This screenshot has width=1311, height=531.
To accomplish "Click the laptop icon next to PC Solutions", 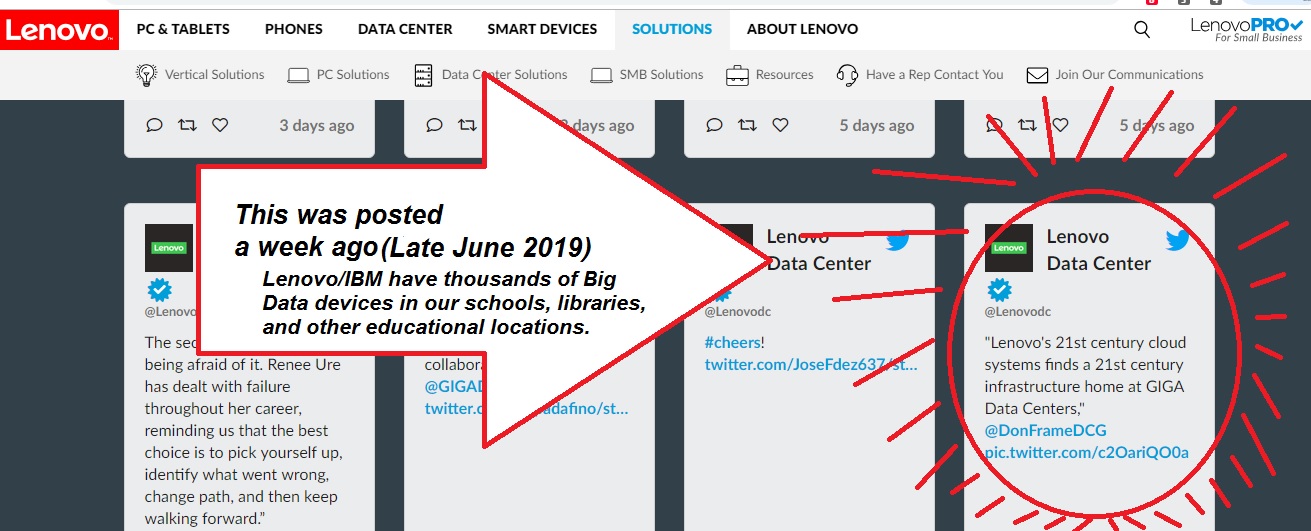I will pyautogui.click(x=298, y=75).
